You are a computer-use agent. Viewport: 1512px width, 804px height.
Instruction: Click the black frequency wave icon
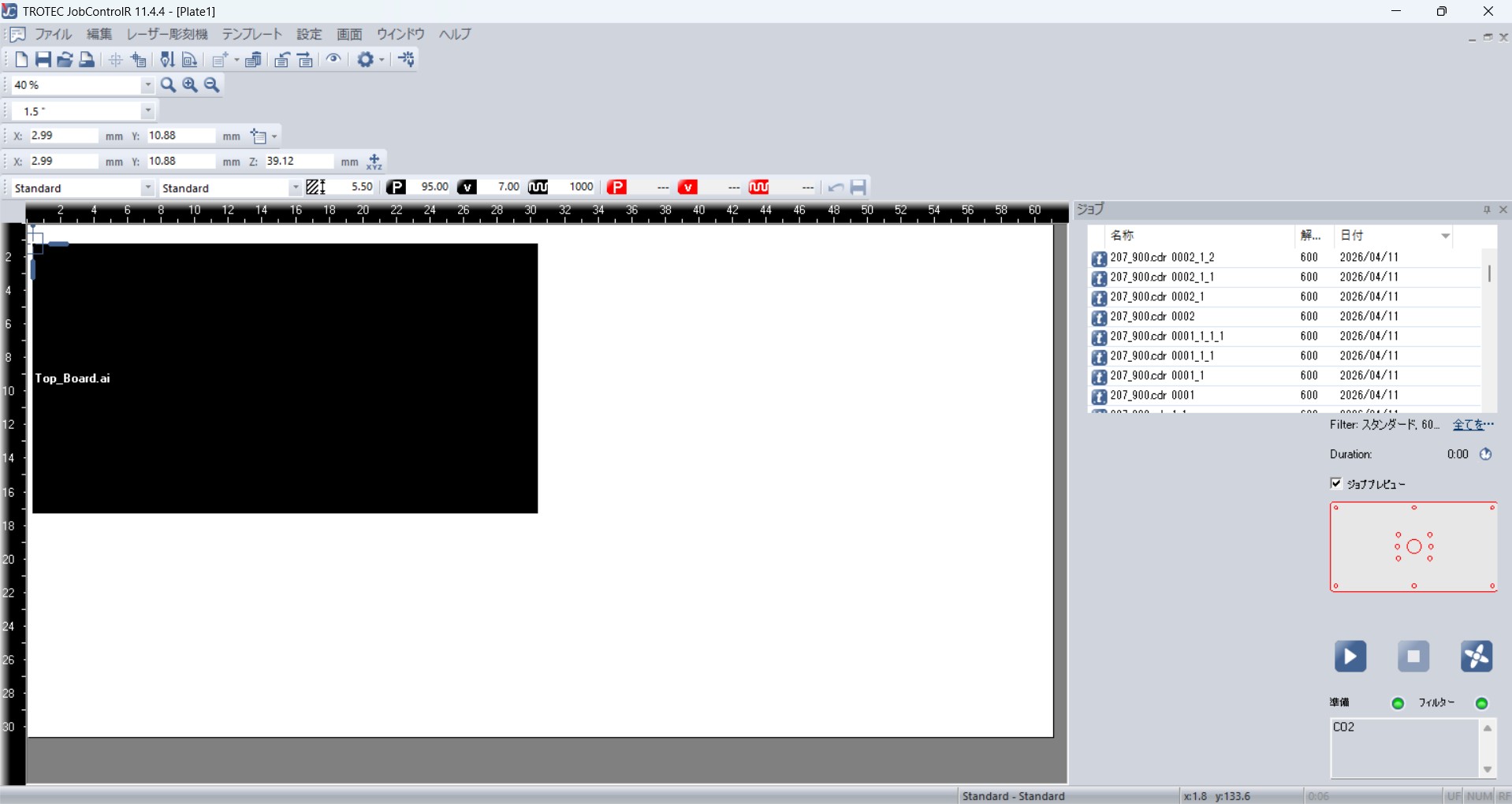click(538, 188)
